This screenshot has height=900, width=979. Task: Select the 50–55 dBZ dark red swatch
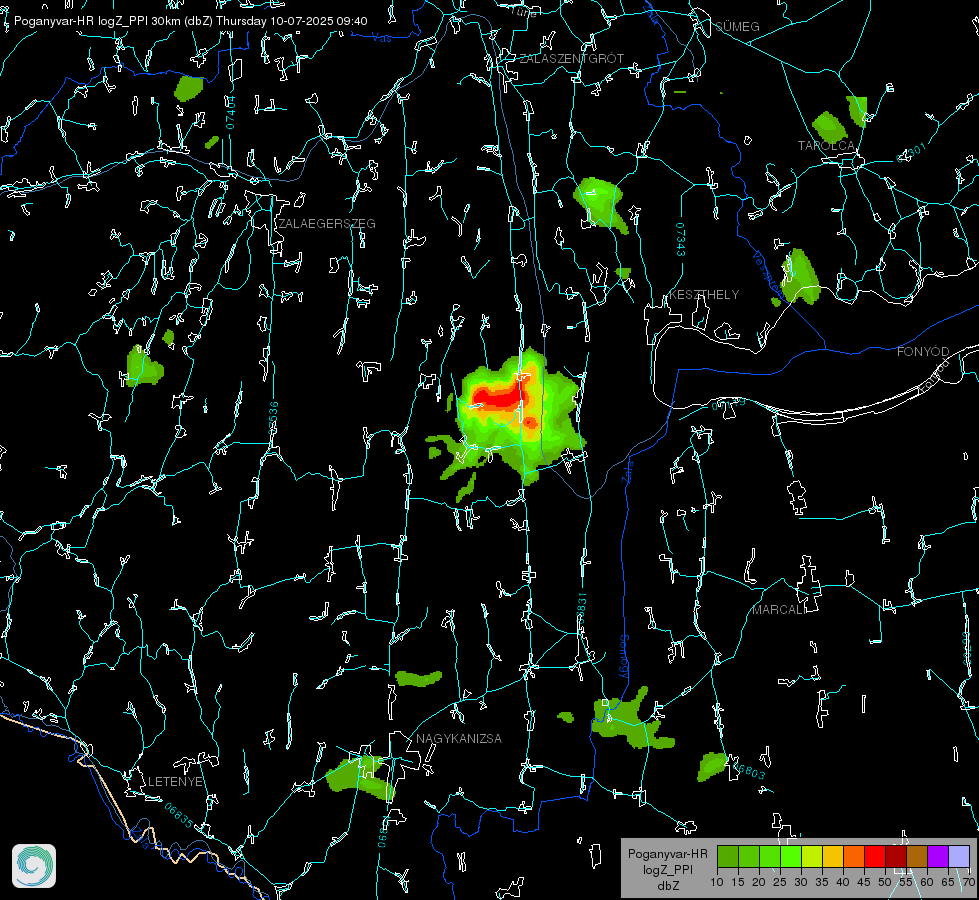[896, 856]
